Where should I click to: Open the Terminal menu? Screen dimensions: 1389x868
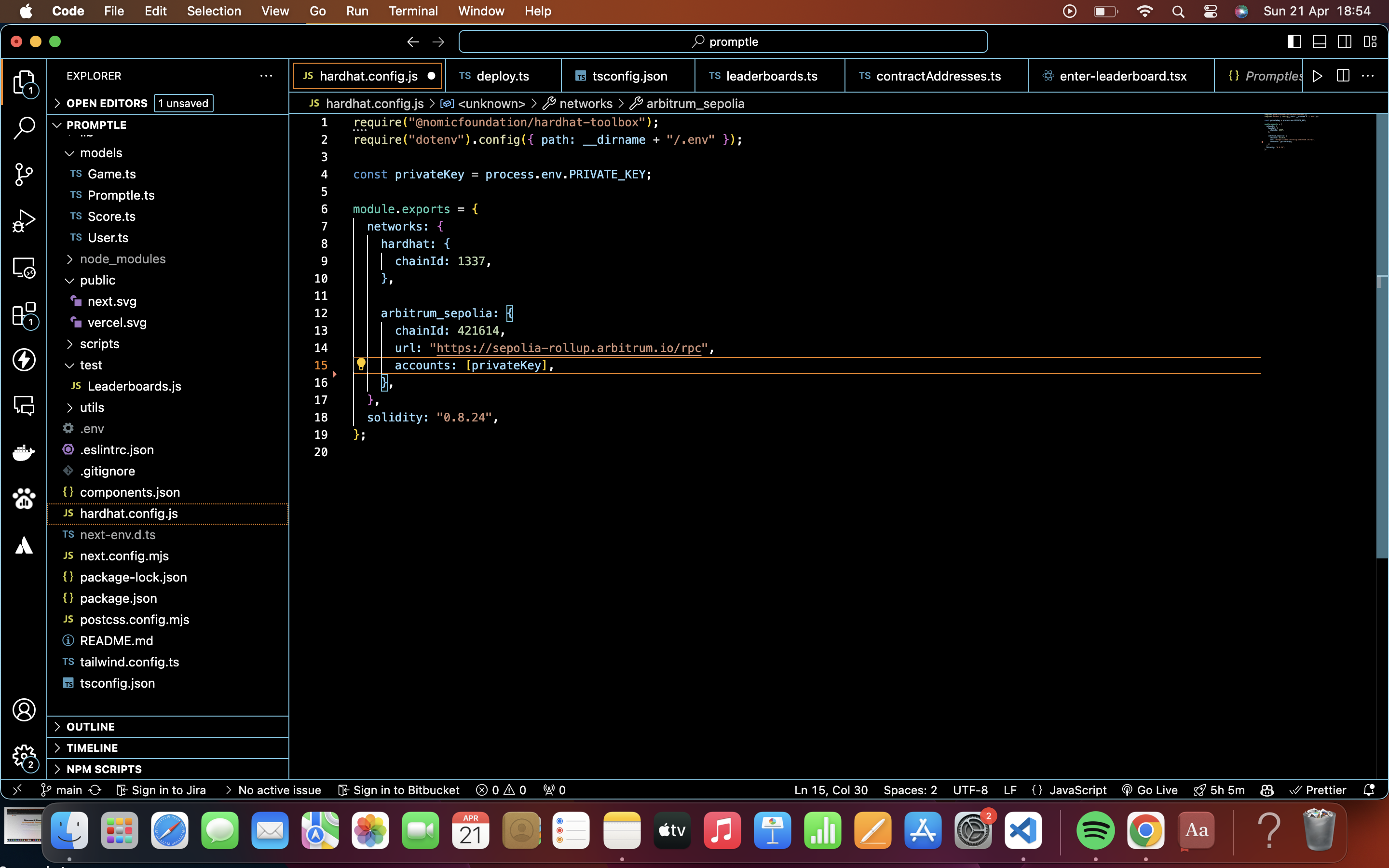coord(413,11)
